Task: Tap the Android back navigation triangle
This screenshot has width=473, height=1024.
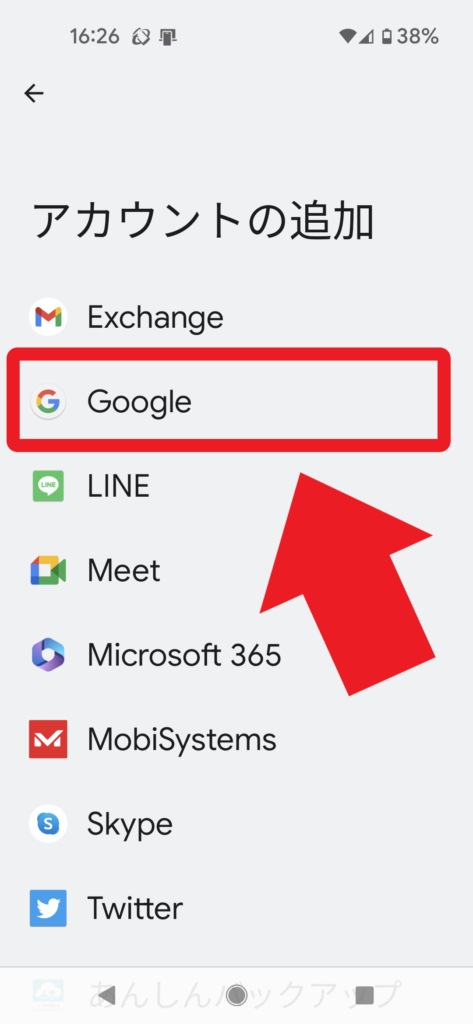Action: (x=106, y=995)
